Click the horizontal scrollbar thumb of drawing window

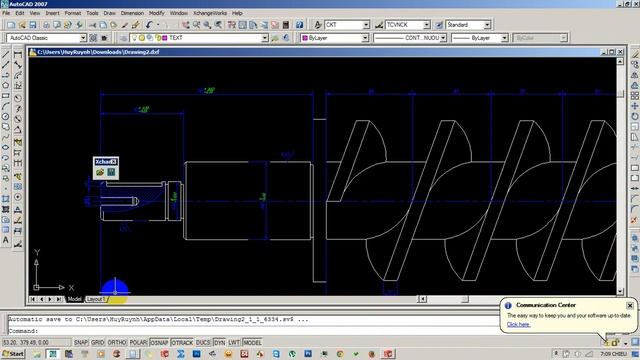[464, 299]
